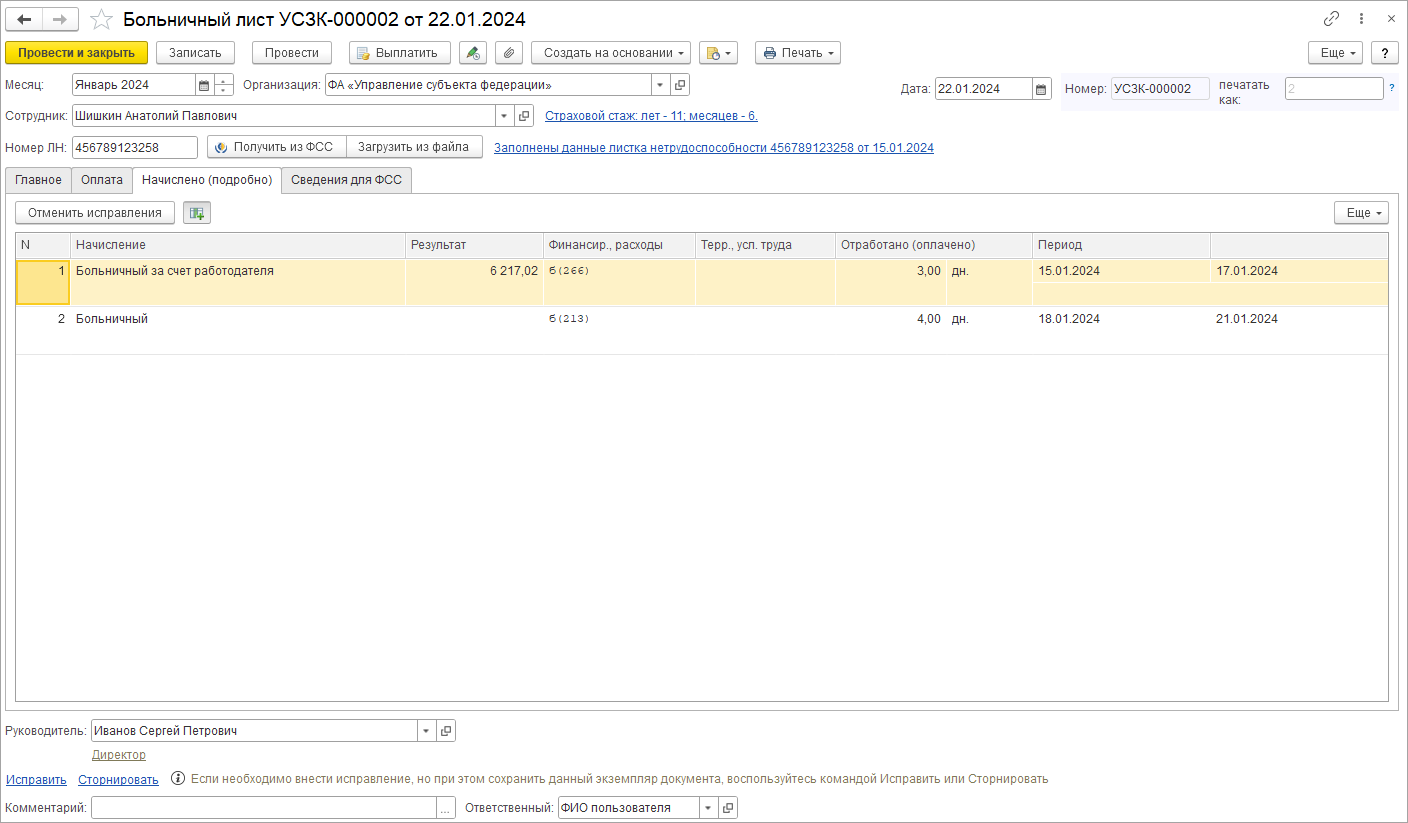
Task: Click the 15.01.2024 period start cell
Action: [1121, 271]
